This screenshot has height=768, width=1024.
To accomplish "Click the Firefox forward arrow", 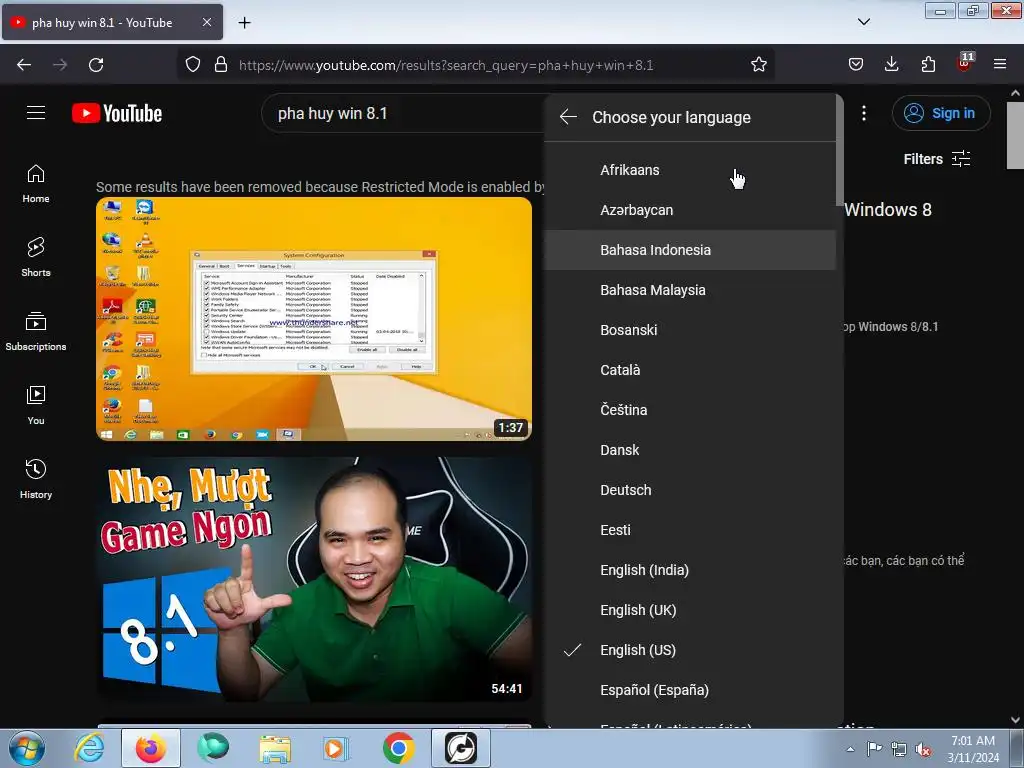I will [x=60, y=65].
